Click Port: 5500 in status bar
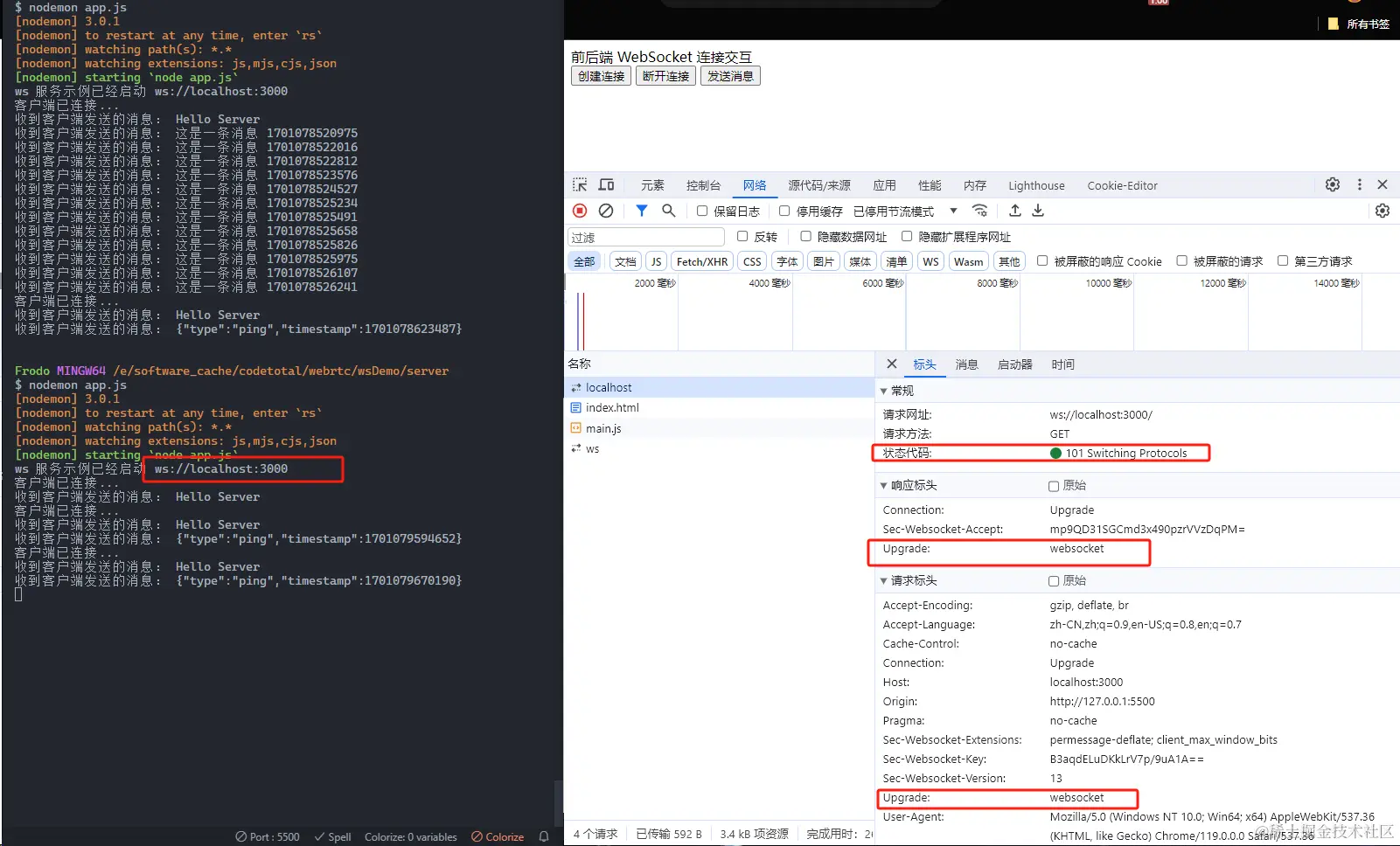The width and height of the screenshot is (1400, 846). coord(268,836)
